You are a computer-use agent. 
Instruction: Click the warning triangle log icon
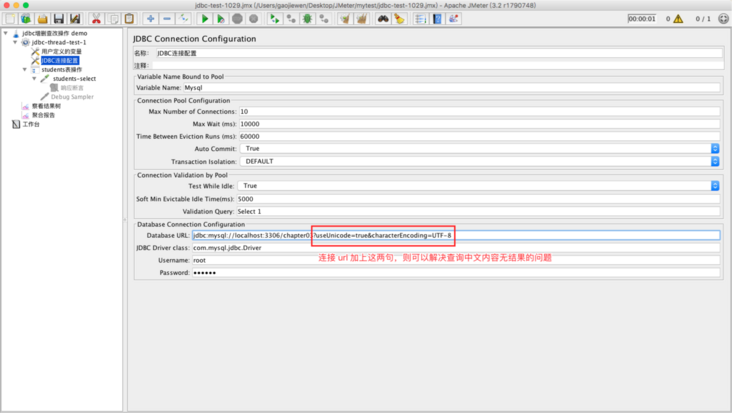(678, 19)
